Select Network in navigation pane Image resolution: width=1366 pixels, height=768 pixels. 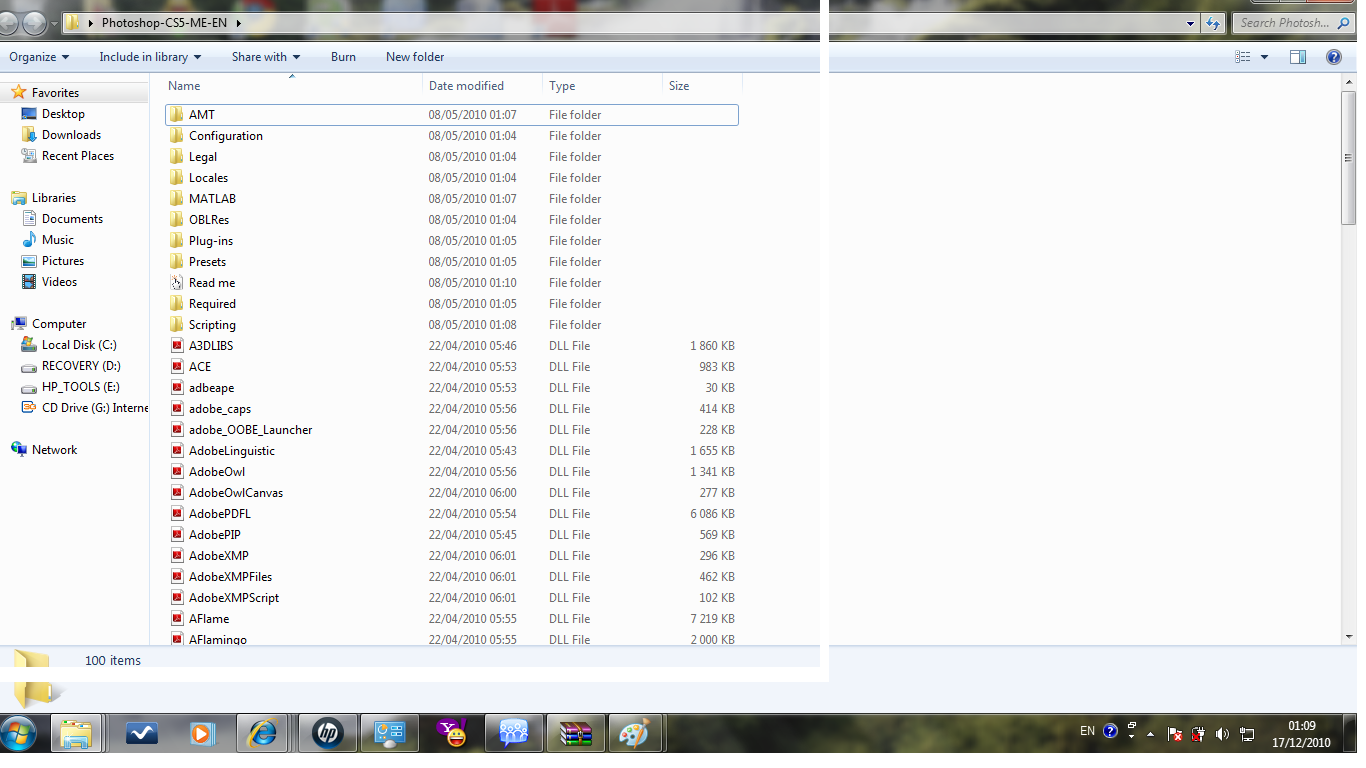click(x=54, y=450)
